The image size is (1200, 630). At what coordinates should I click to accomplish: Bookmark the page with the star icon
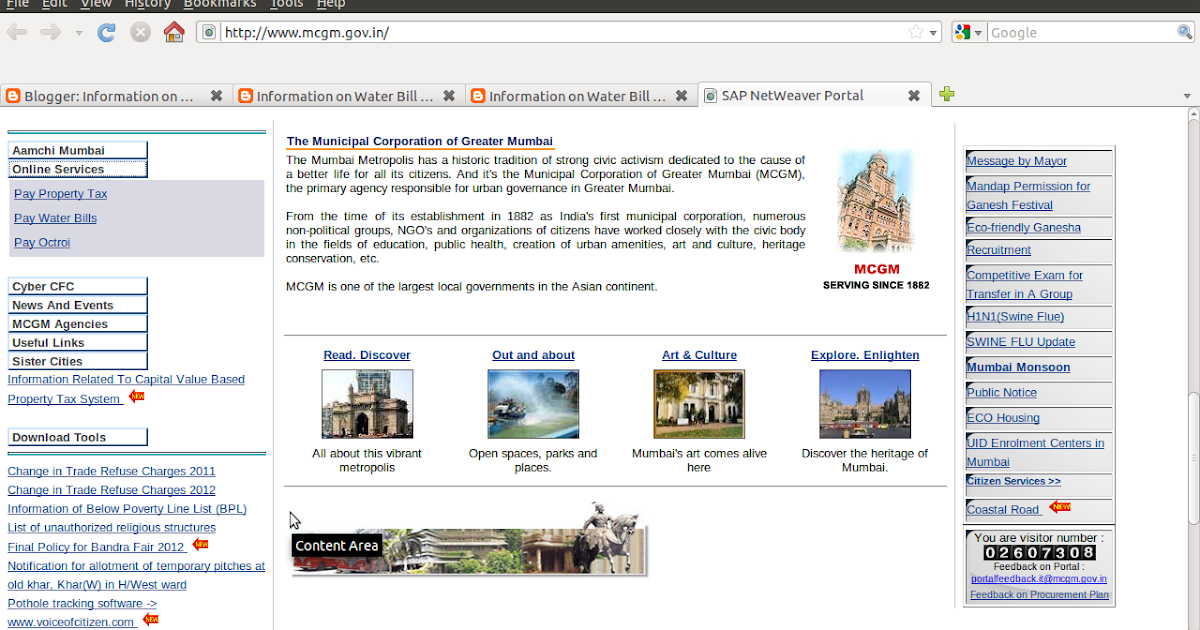click(915, 32)
